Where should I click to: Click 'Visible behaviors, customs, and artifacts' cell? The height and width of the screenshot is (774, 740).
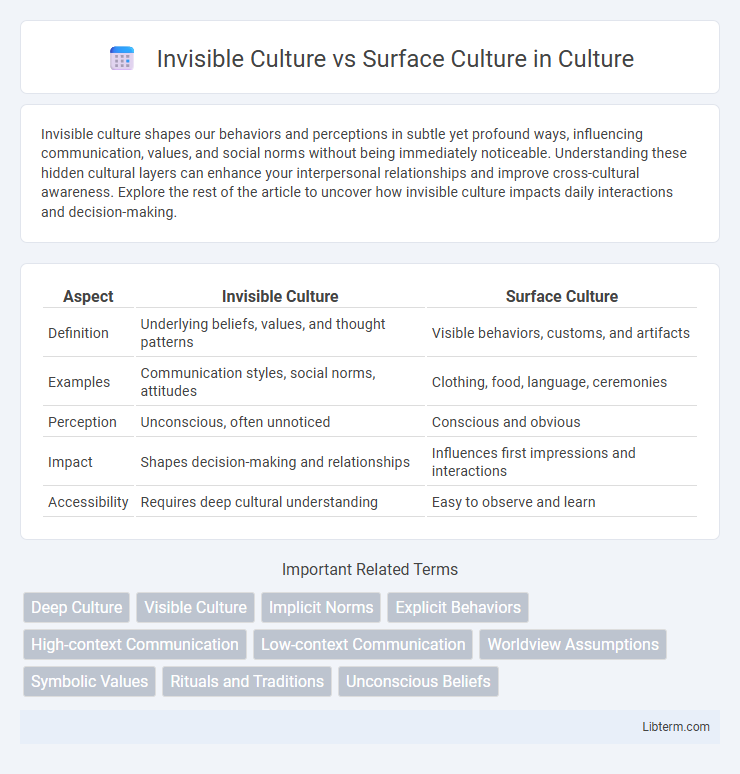click(x=562, y=333)
